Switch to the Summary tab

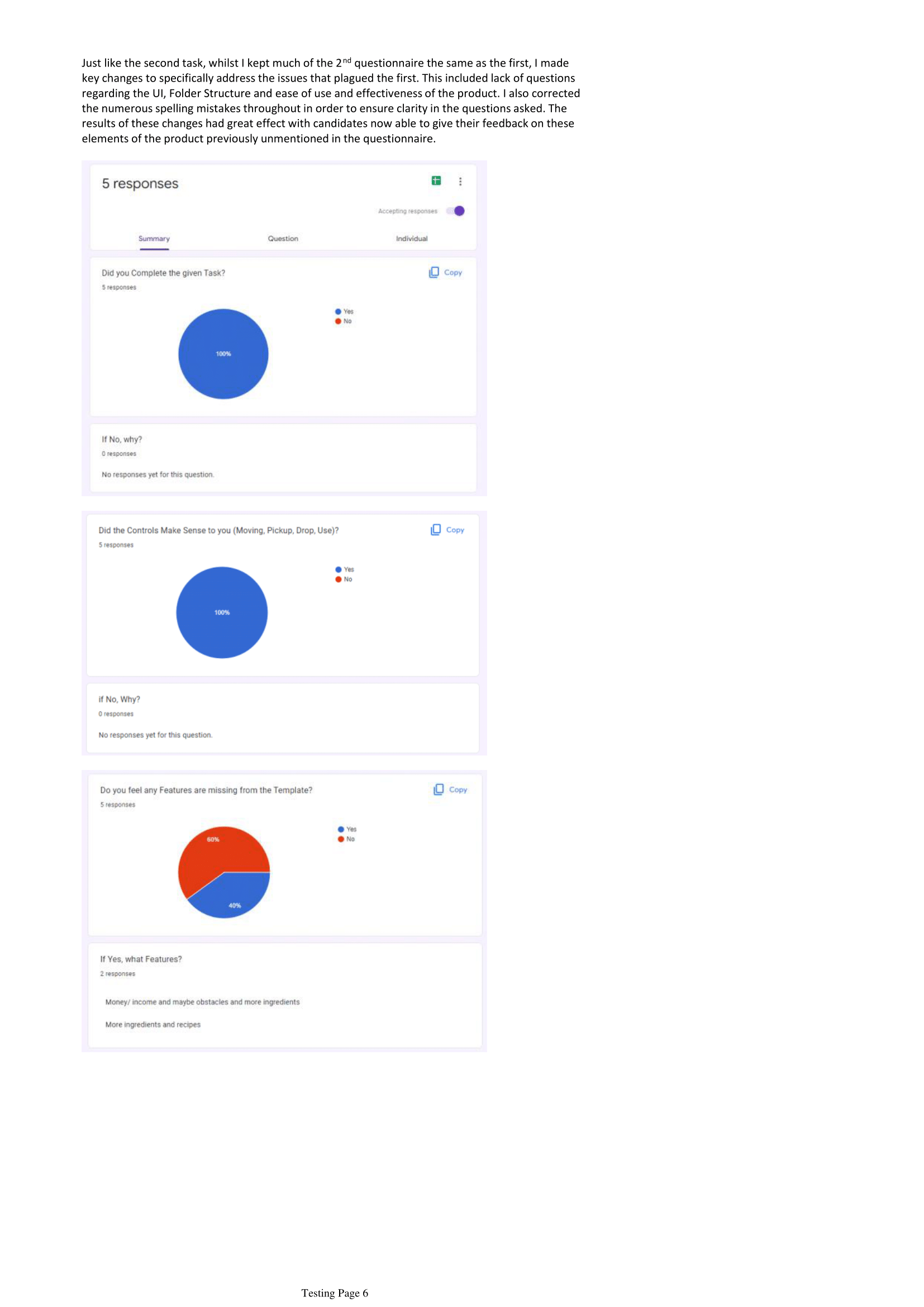click(154, 239)
